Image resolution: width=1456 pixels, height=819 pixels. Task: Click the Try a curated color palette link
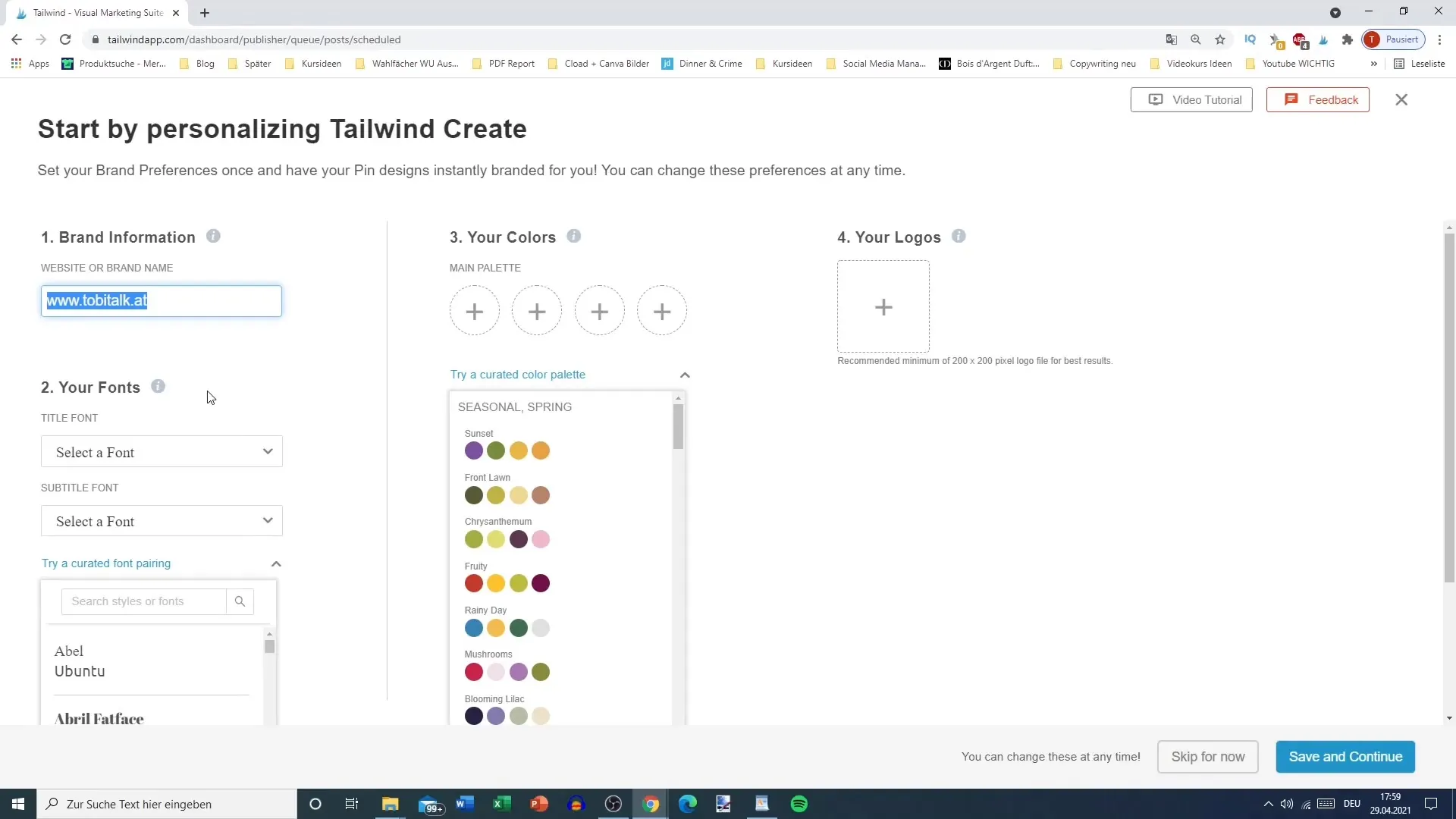pyautogui.click(x=518, y=375)
